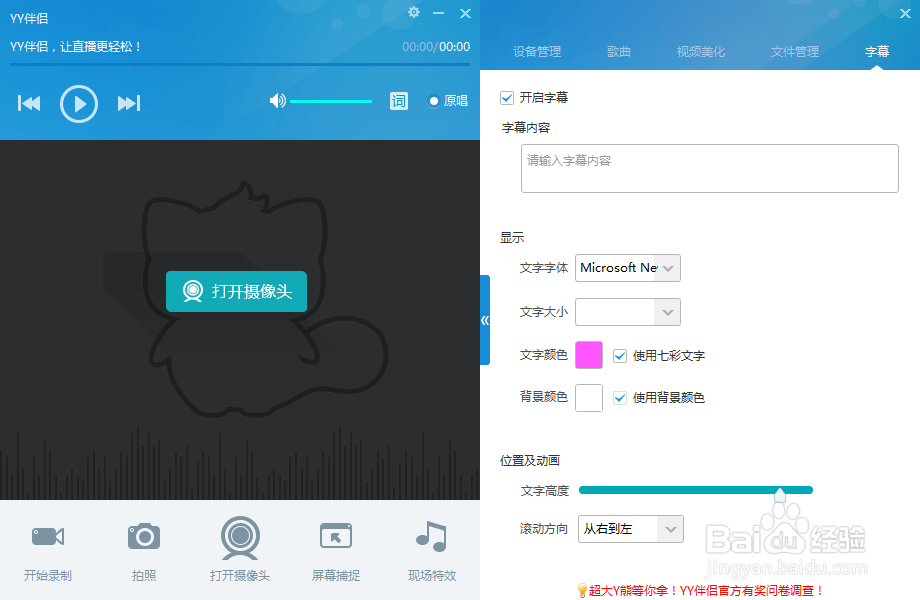Close the YY伴侣 player window
This screenshot has width=920, height=600.
pyautogui.click(x=465, y=13)
